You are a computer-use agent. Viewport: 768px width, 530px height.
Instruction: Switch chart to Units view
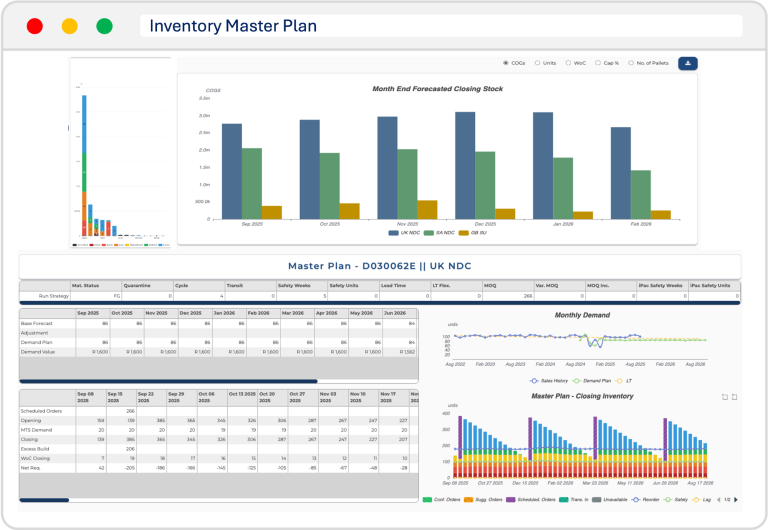pyautogui.click(x=537, y=63)
